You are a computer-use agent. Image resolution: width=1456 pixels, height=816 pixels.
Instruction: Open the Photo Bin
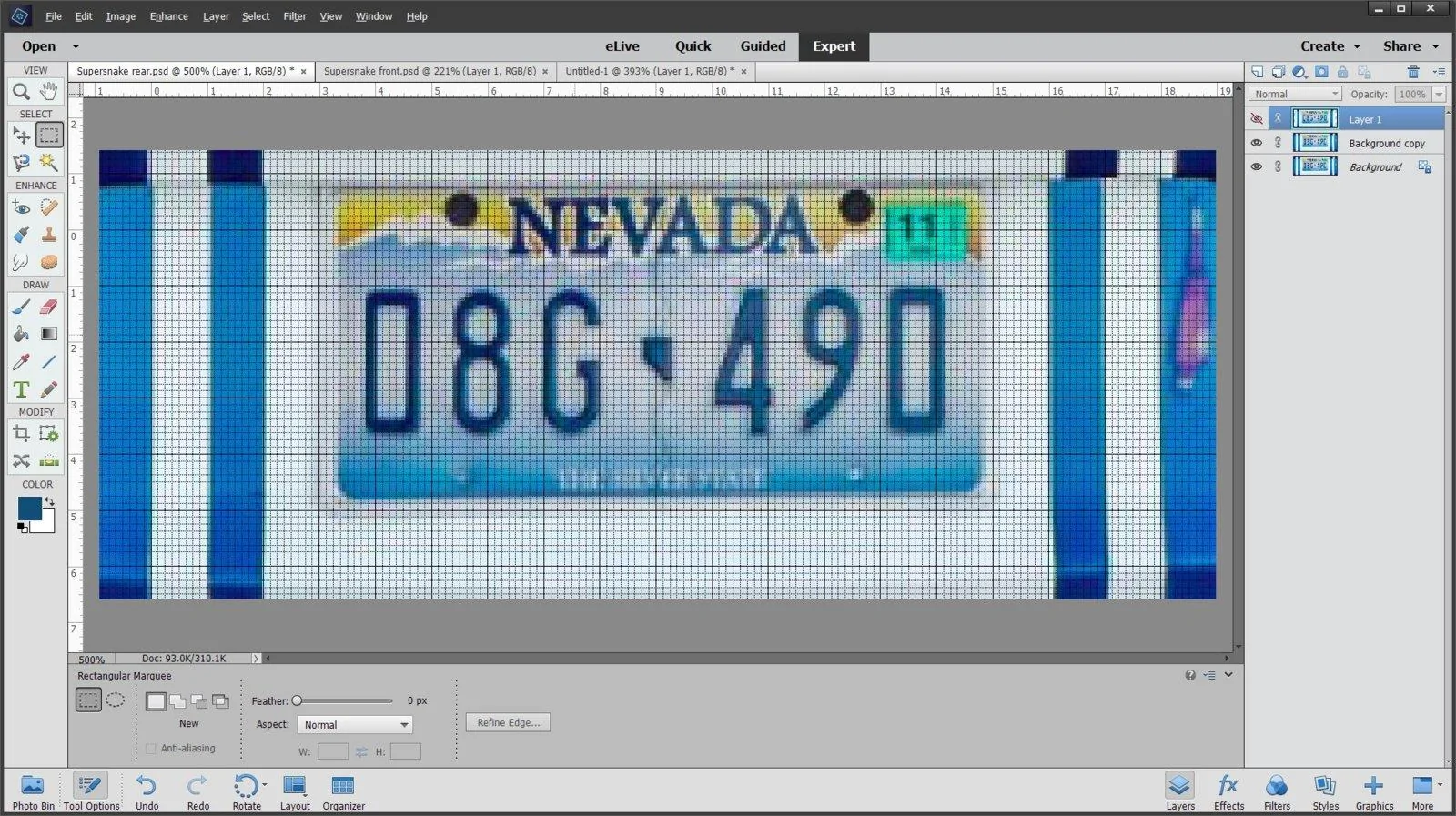(33, 792)
